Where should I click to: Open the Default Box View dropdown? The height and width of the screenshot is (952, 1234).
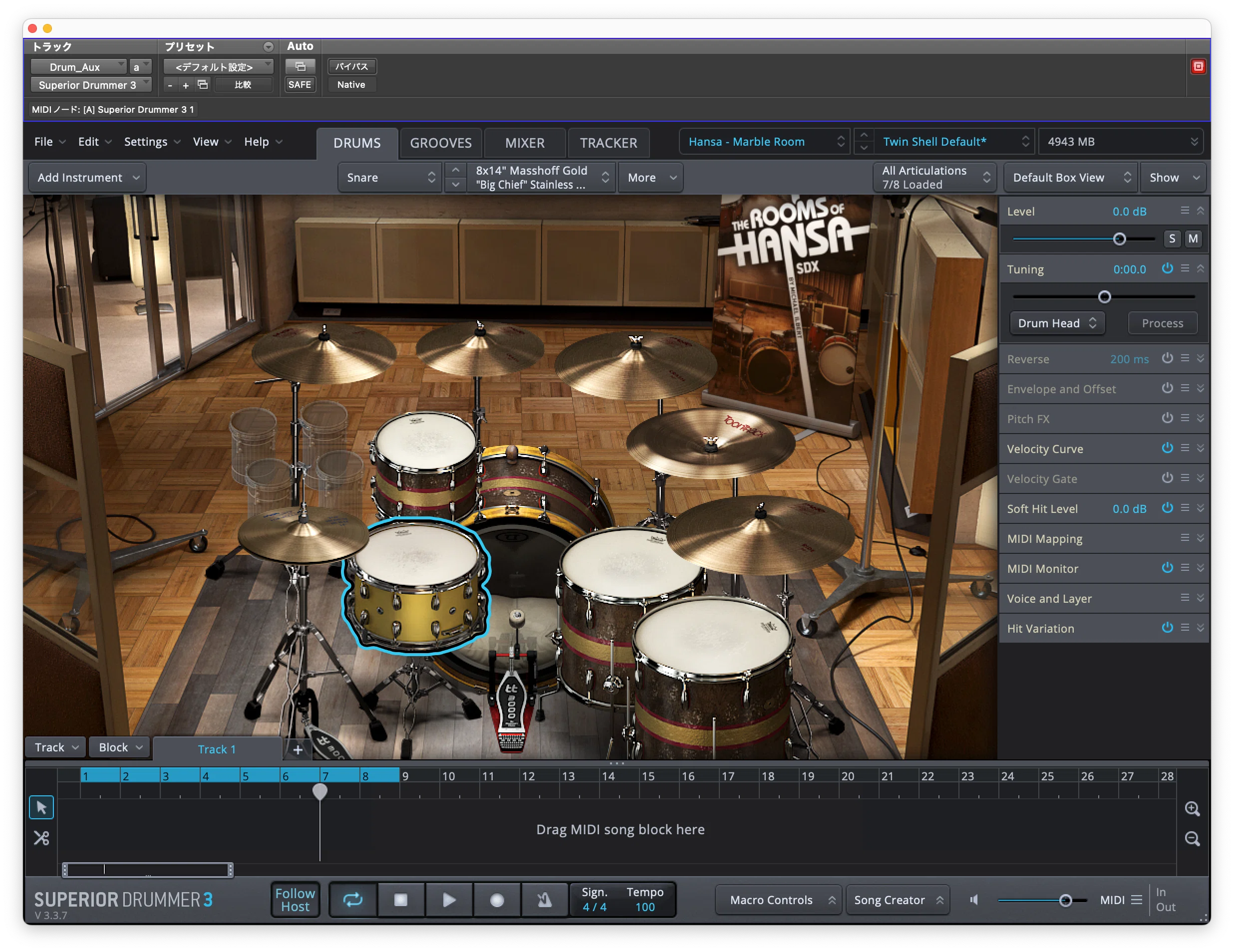[x=1071, y=177]
